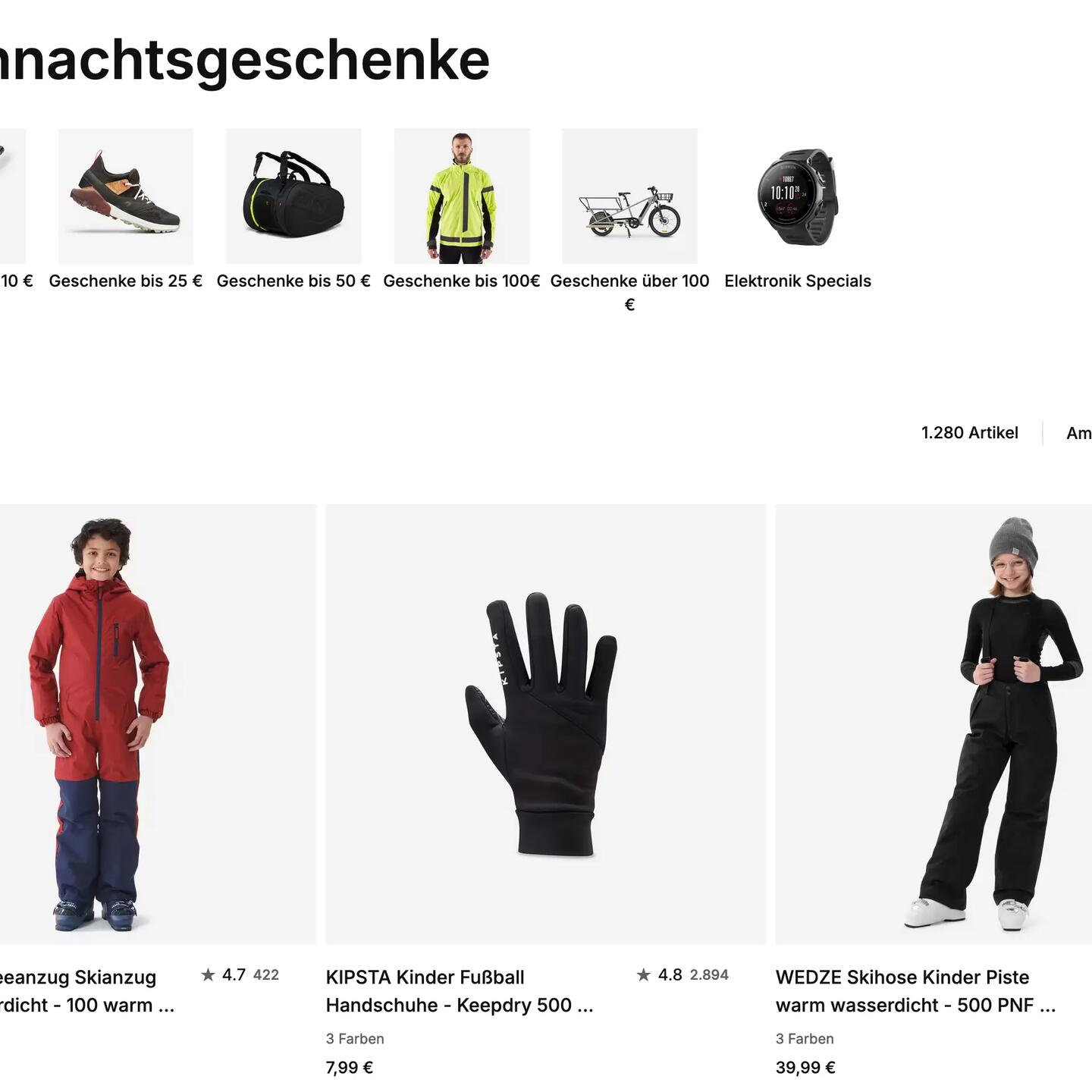Select the black duffel bag thumbnail

tap(293, 196)
